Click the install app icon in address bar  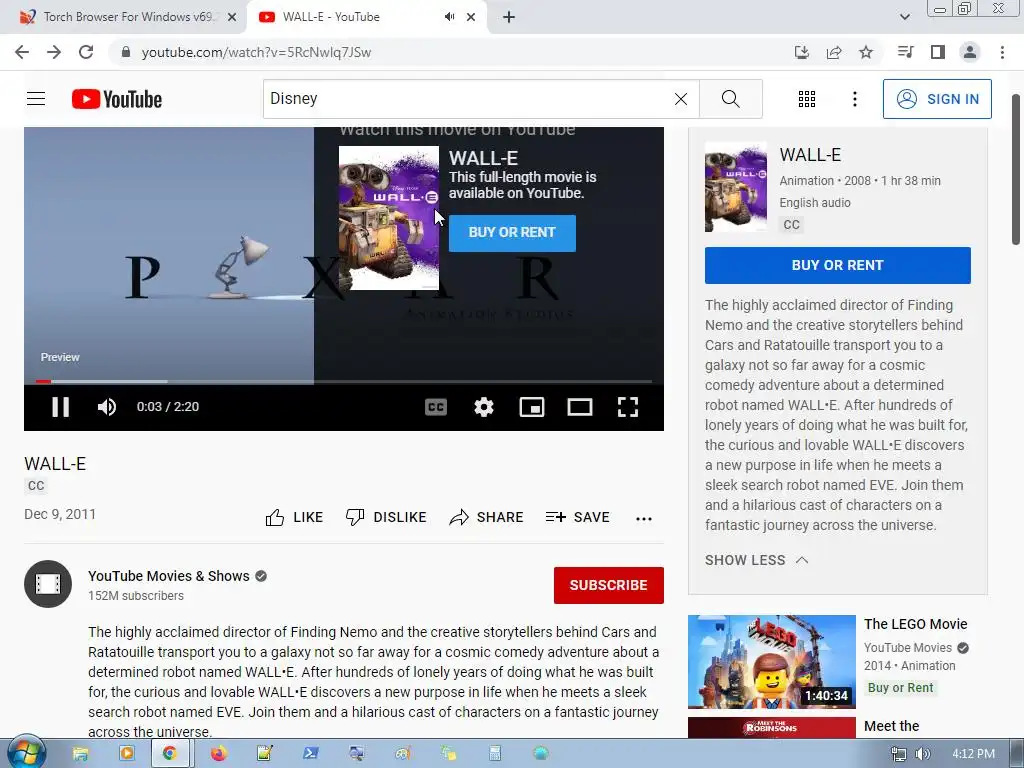pyautogui.click(x=801, y=52)
